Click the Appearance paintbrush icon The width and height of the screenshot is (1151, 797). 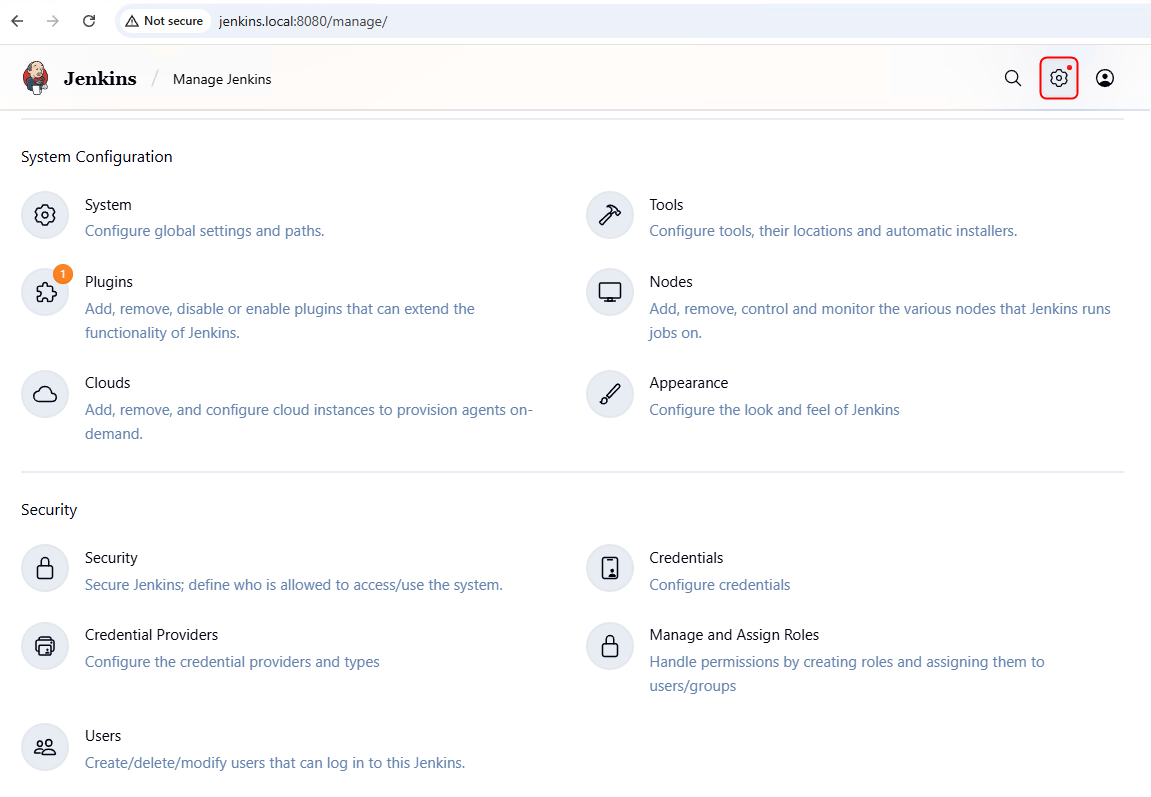tap(609, 393)
